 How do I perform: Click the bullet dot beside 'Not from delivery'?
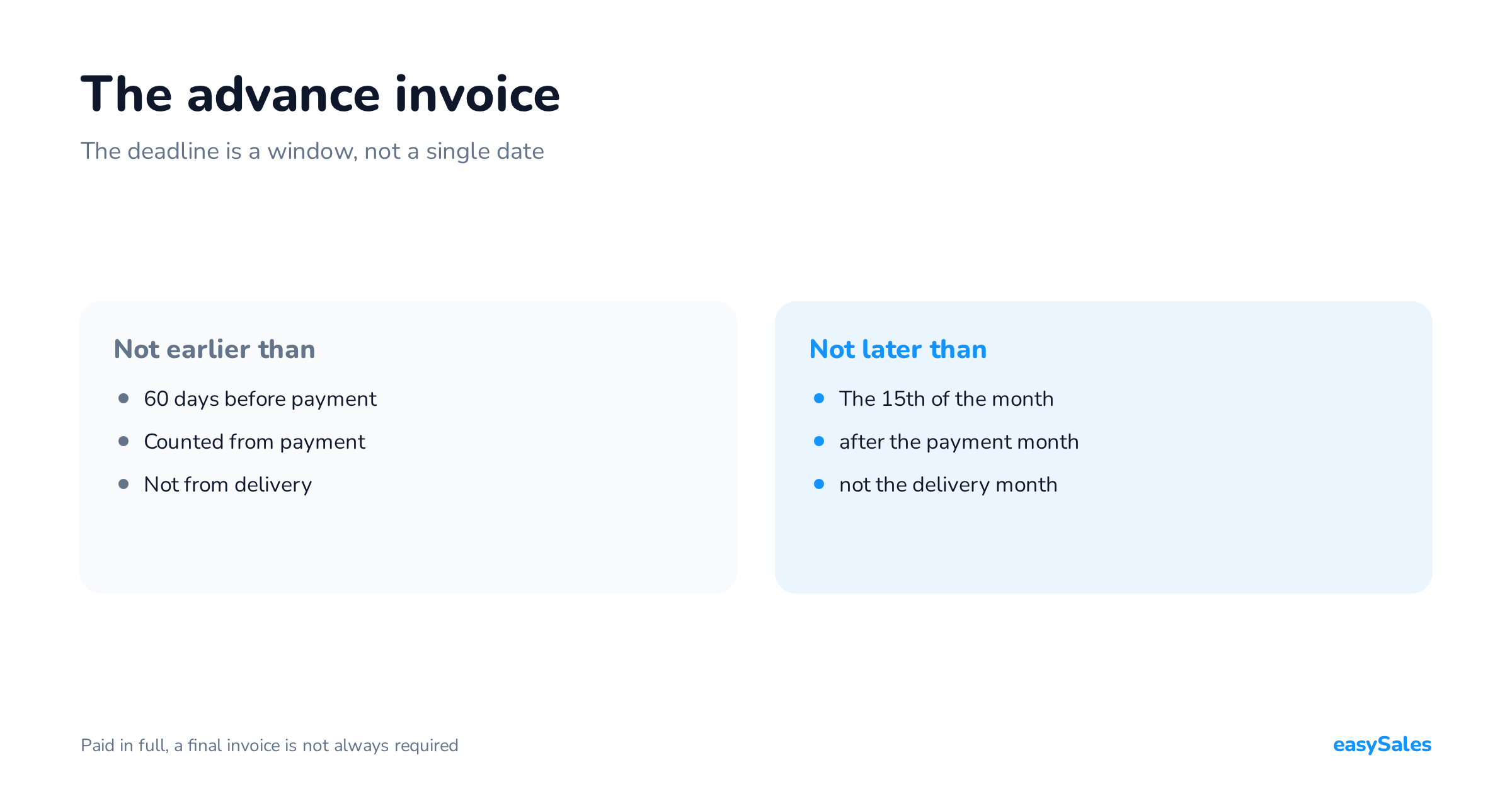123,484
